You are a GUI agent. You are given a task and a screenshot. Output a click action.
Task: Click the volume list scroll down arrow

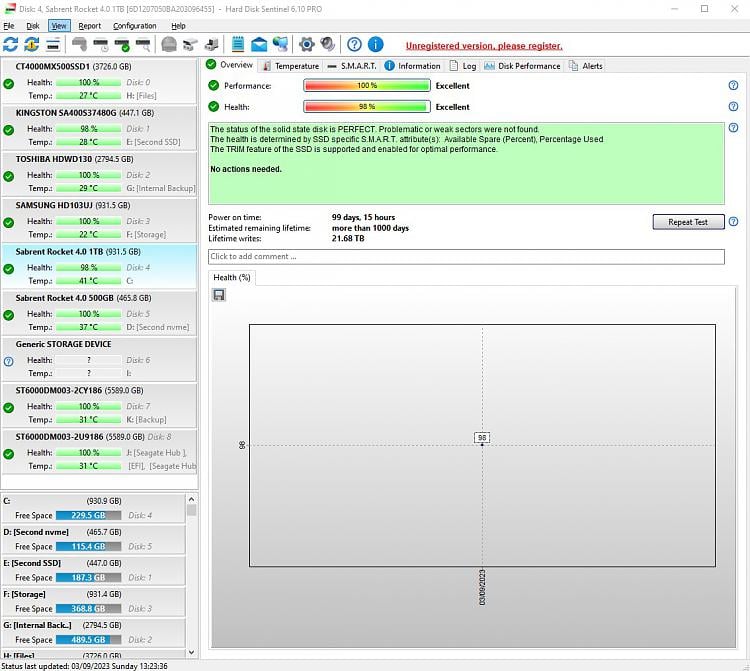pos(191,652)
